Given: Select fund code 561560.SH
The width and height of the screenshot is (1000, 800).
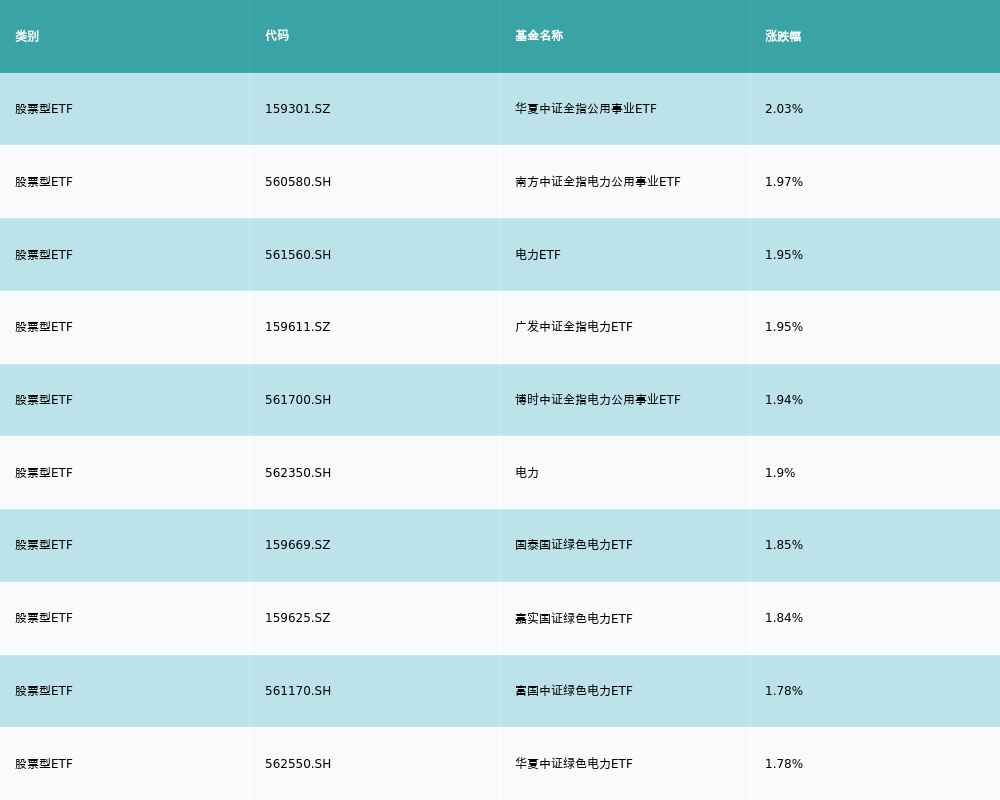Looking at the screenshot, I should pos(298,255).
